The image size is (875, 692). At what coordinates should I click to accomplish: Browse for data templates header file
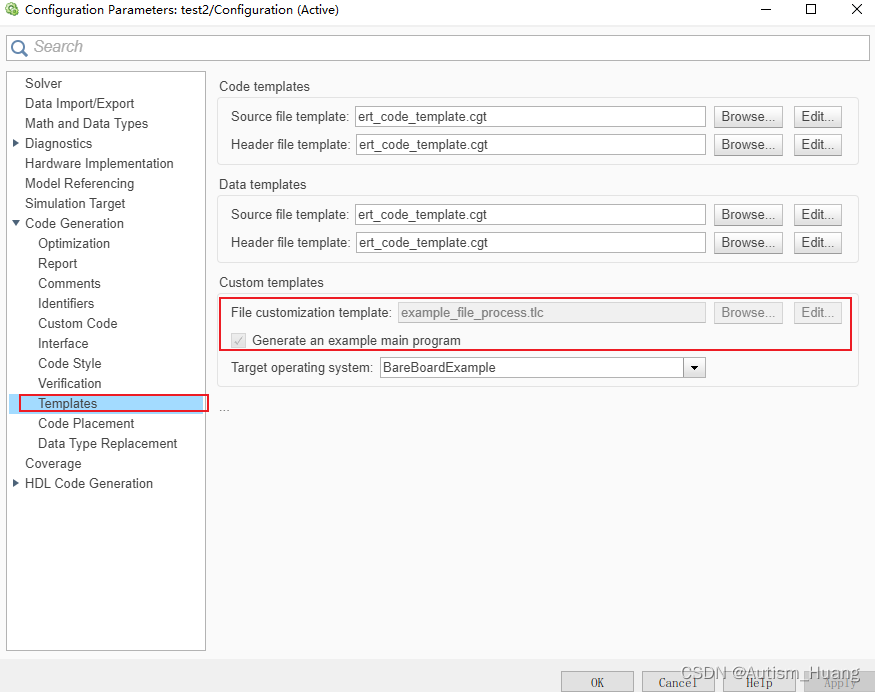click(748, 243)
